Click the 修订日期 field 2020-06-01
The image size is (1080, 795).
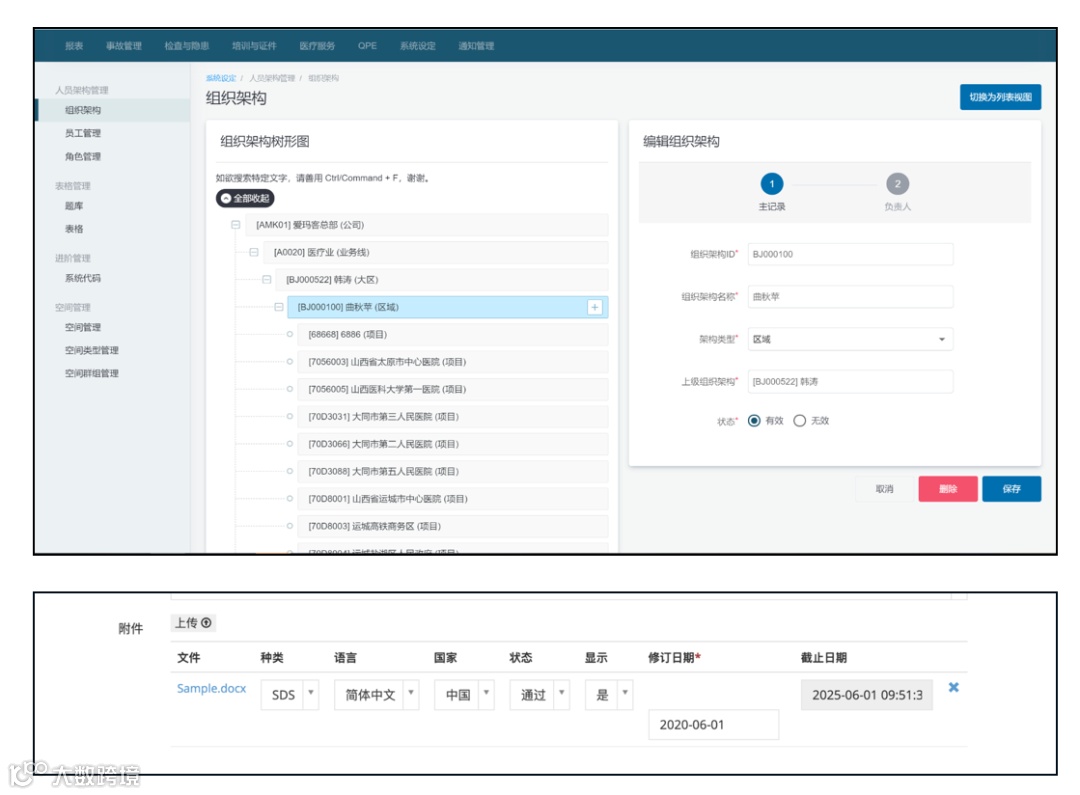click(x=714, y=725)
